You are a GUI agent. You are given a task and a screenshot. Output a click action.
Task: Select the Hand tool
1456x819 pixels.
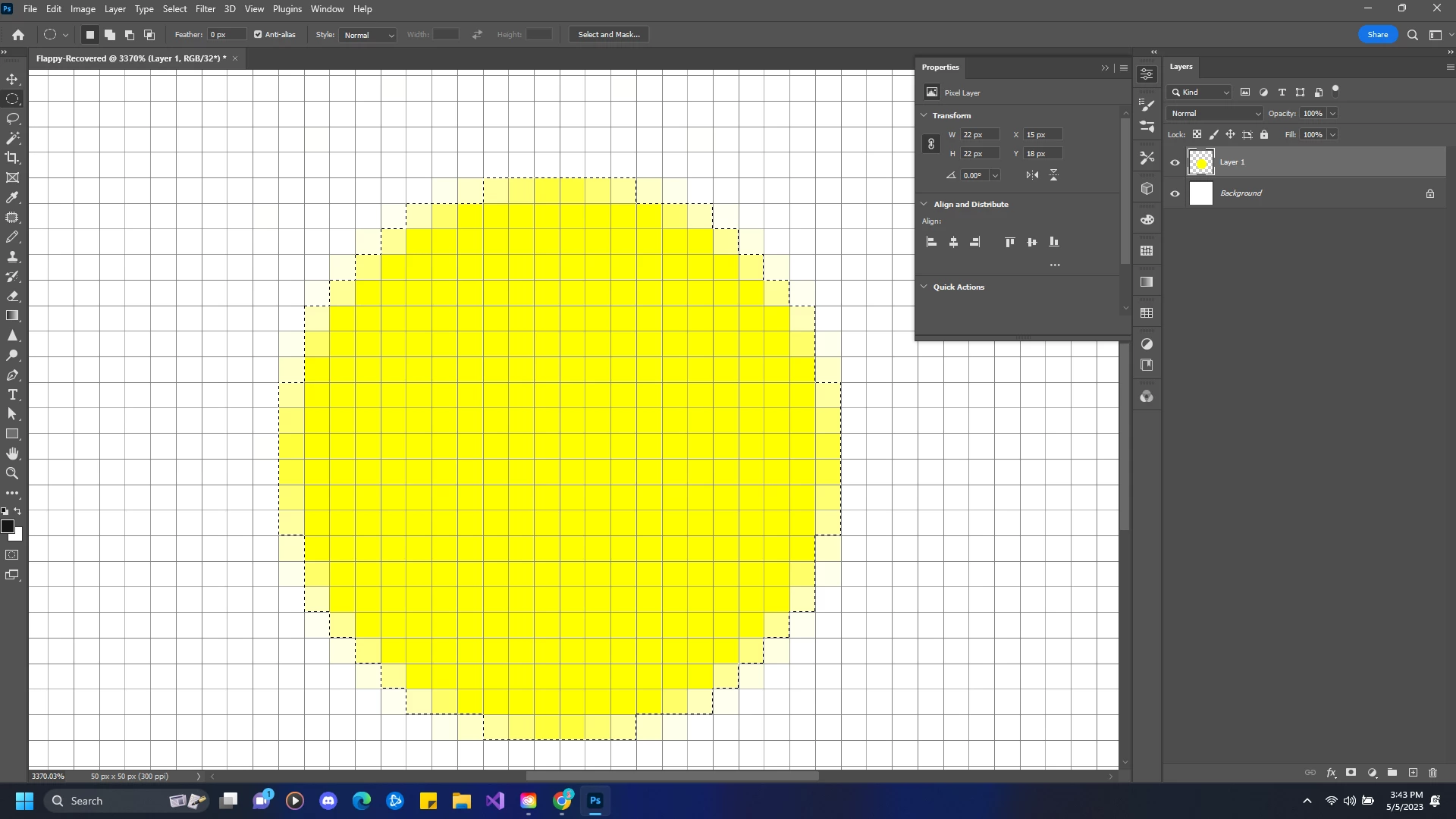point(13,453)
